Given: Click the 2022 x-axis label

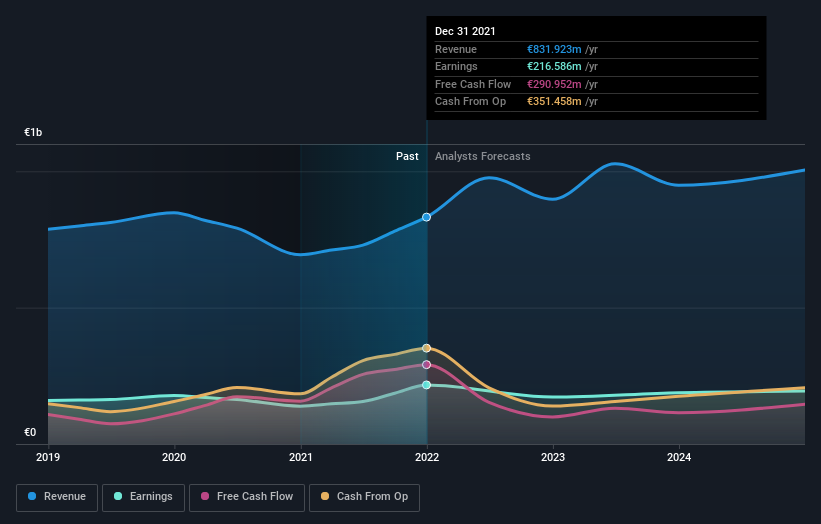Looking at the screenshot, I should coord(427,458).
